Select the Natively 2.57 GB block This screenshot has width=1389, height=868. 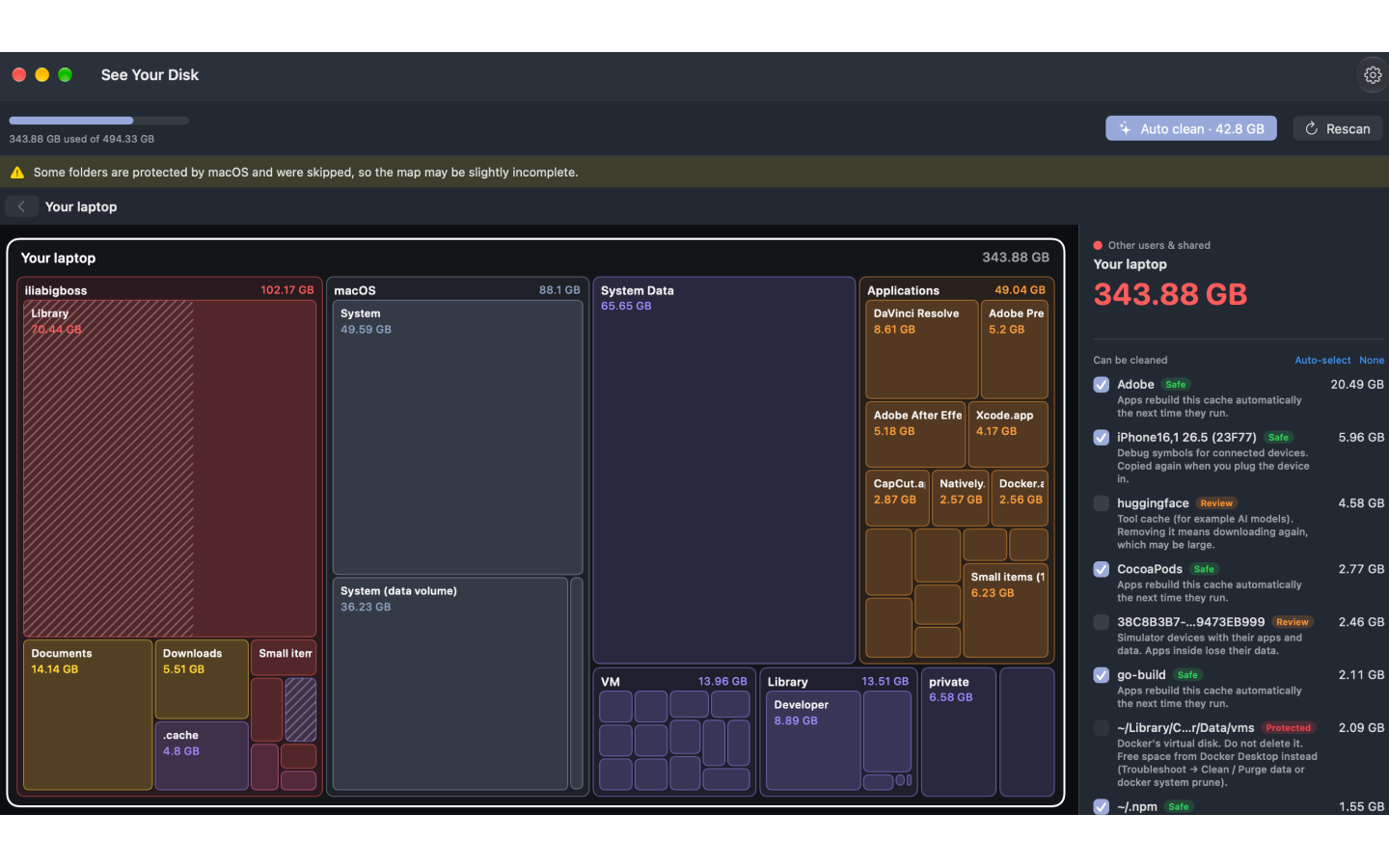(x=960, y=498)
